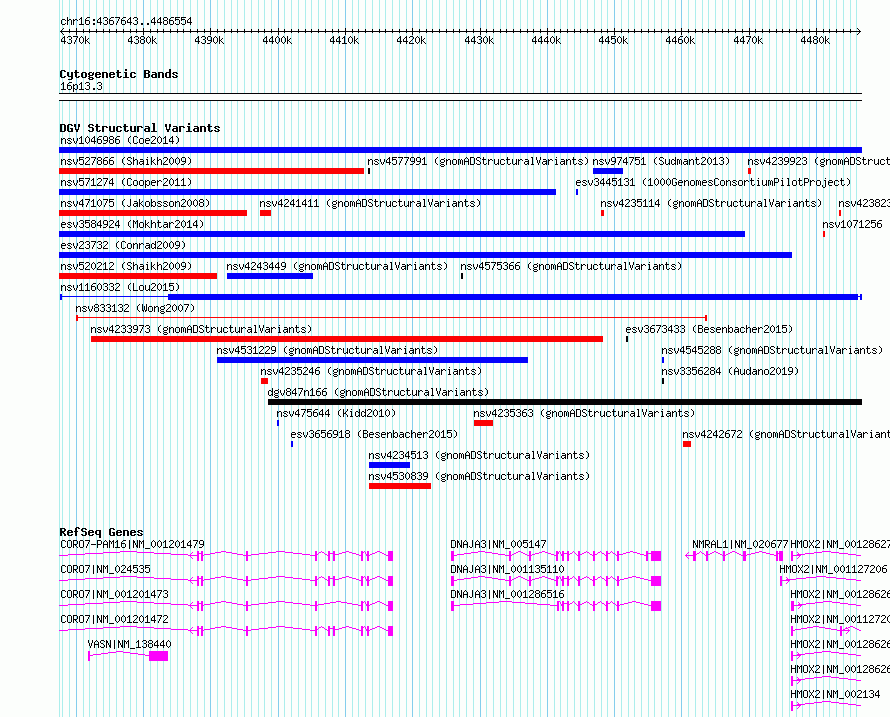Select the RefSeq Genes track title
Image resolution: width=890 pixels, height=717 pixels.
[101, 532]
